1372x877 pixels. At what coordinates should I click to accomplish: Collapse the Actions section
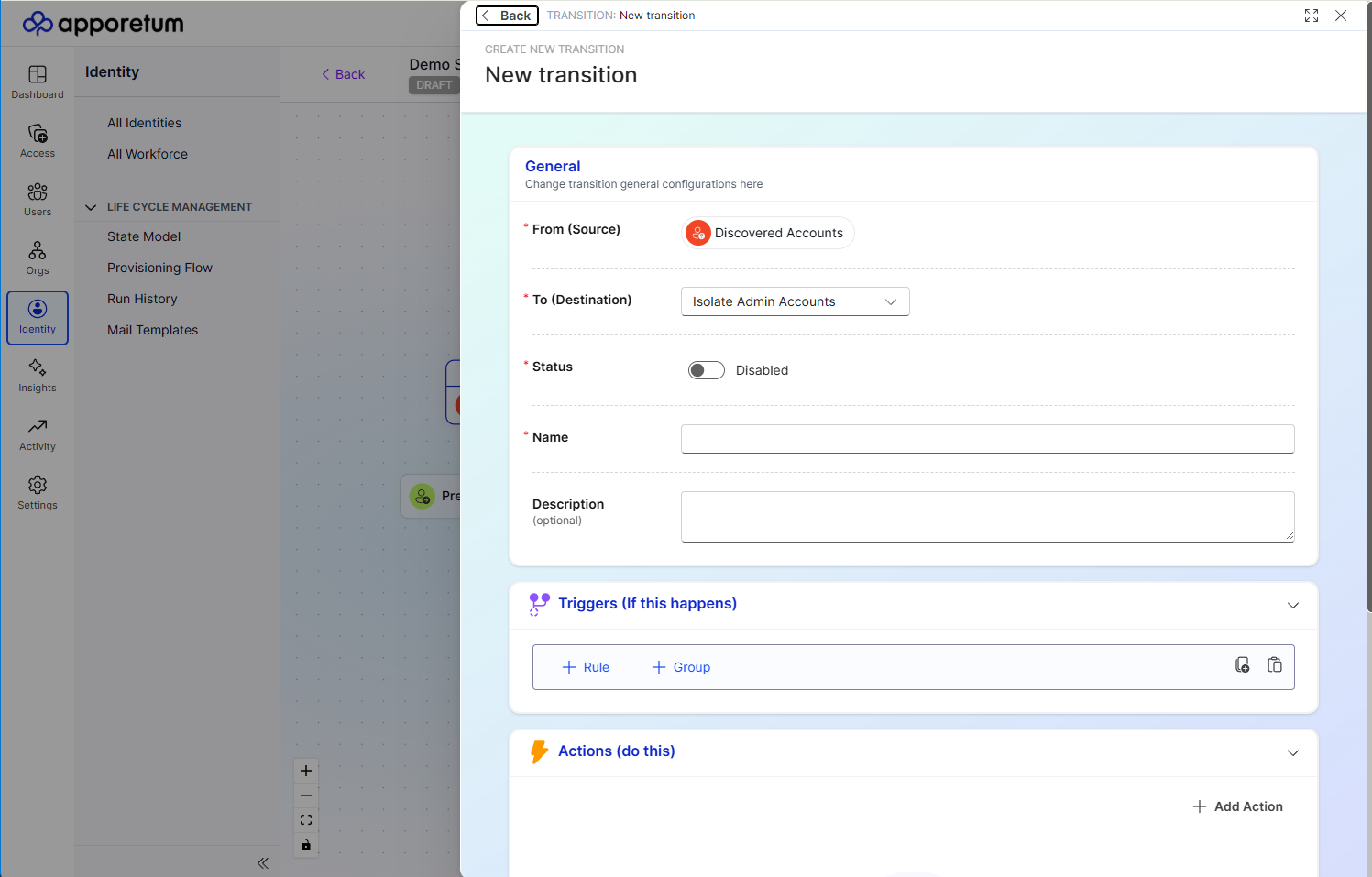coord(1293,752)
